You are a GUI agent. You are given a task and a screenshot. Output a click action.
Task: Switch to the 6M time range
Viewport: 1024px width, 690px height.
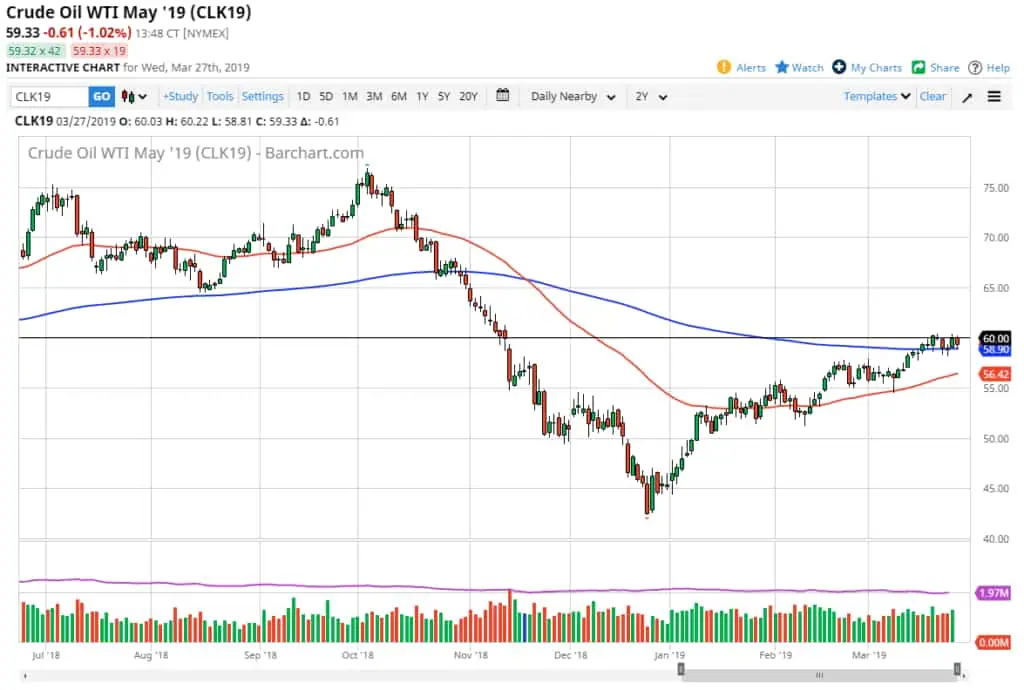(x=398, y=97)
